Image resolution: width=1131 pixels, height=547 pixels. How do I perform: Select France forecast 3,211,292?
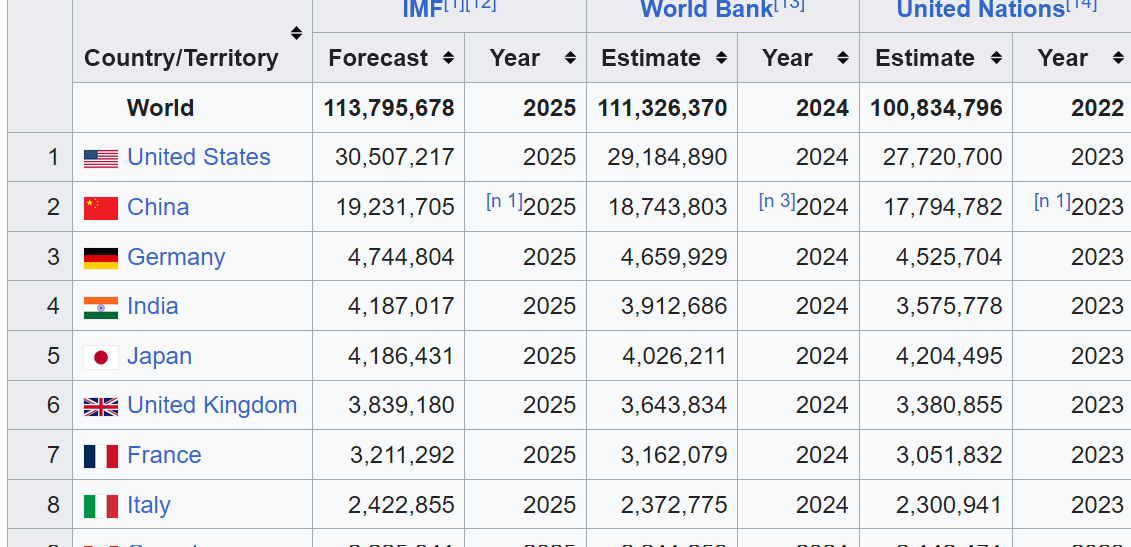coord(402,455)
